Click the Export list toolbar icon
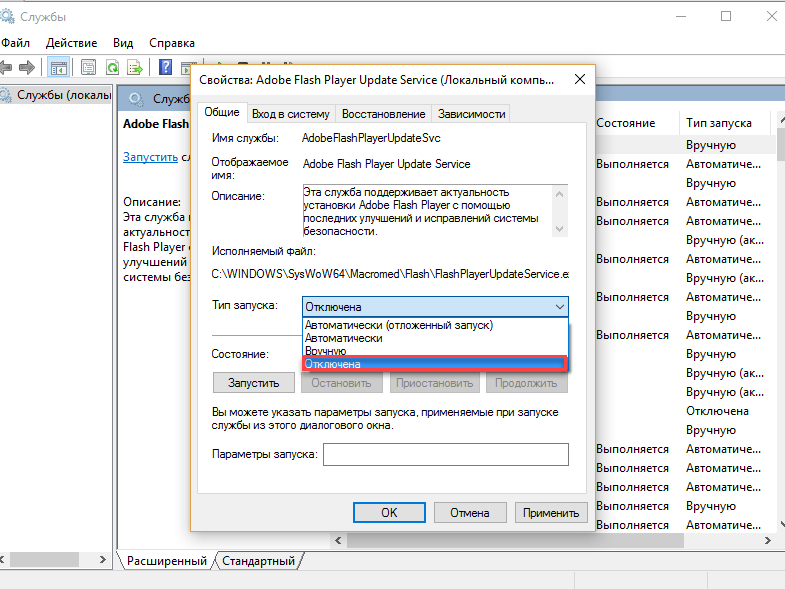 [135, 67]
